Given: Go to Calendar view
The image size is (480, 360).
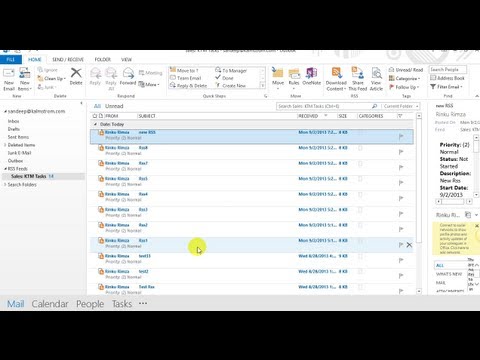Looking at the screenshot, I should point(50,304).
